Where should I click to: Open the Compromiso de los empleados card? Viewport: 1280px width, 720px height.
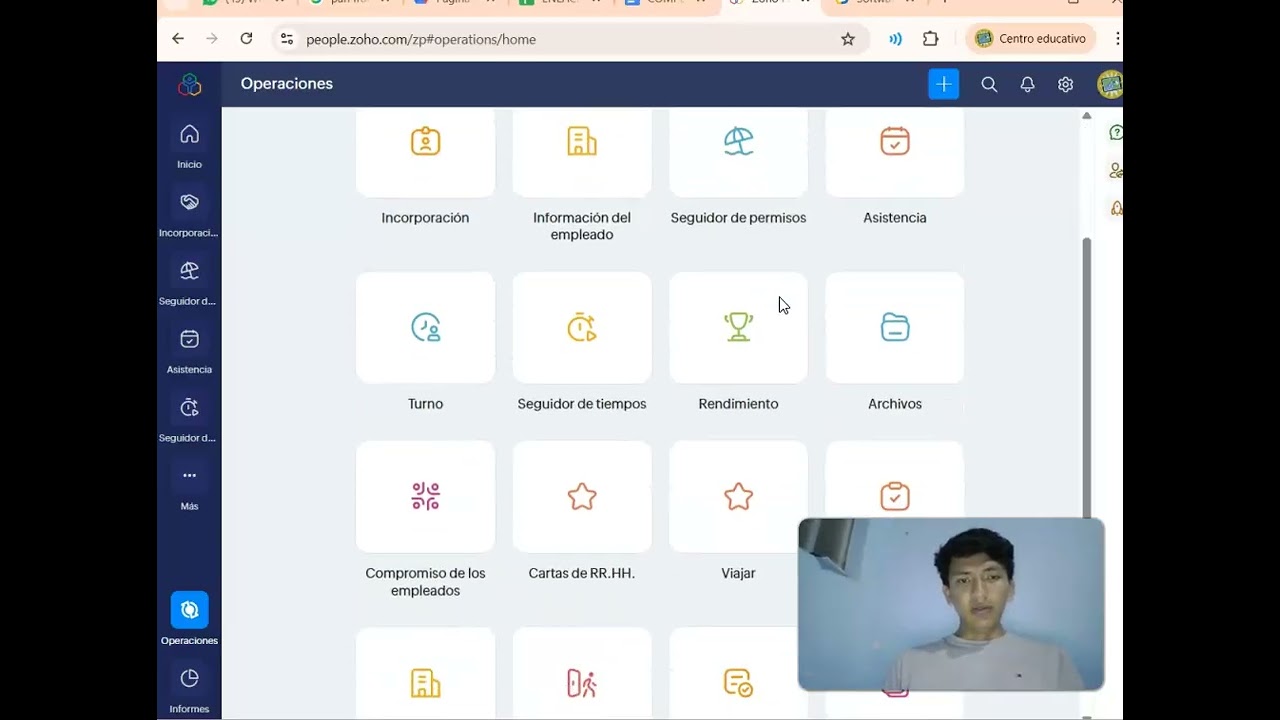pyautogui.click(x=425, y=497)
